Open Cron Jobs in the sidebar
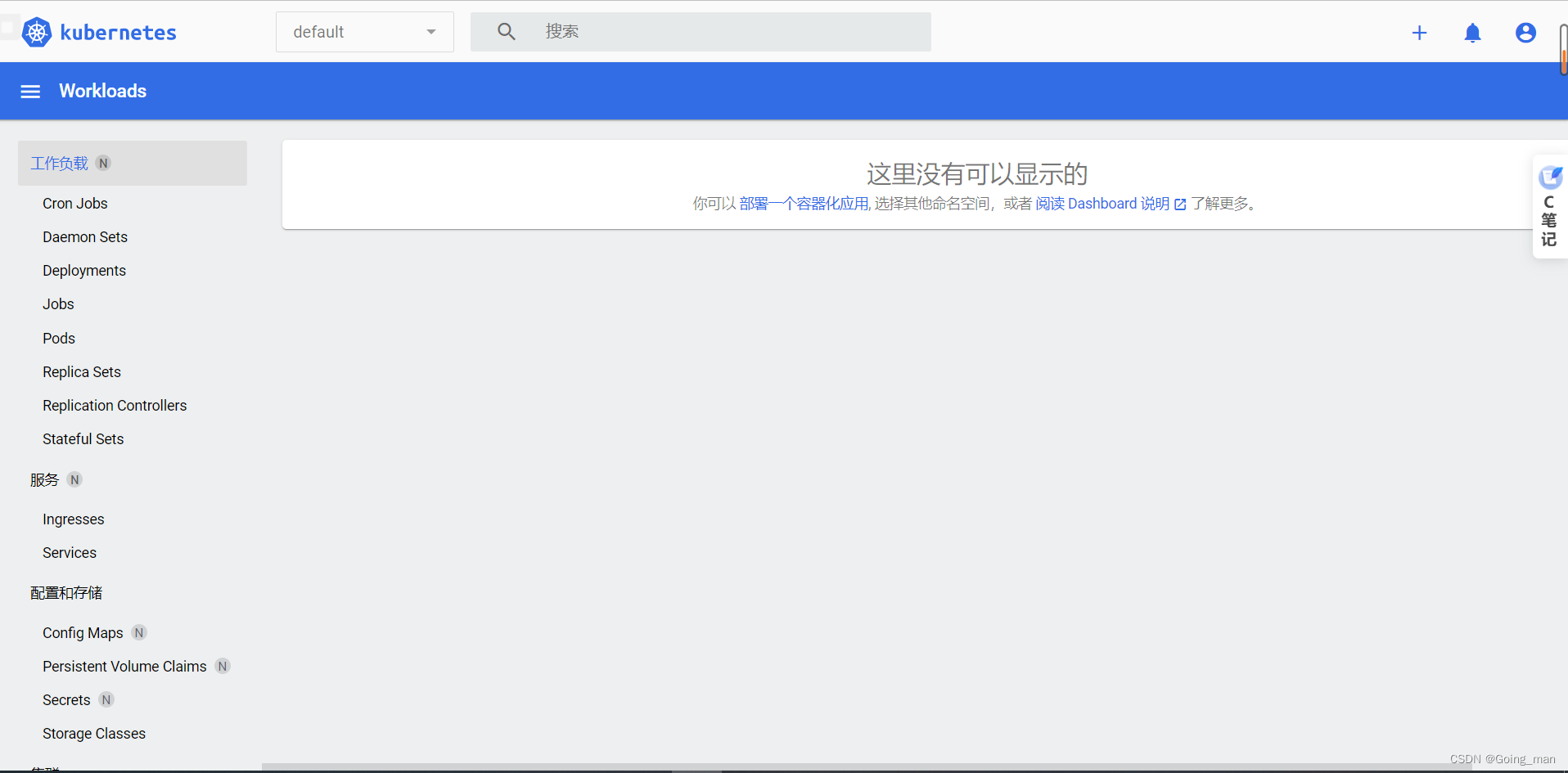The image size is (1568, 773). 75,204
